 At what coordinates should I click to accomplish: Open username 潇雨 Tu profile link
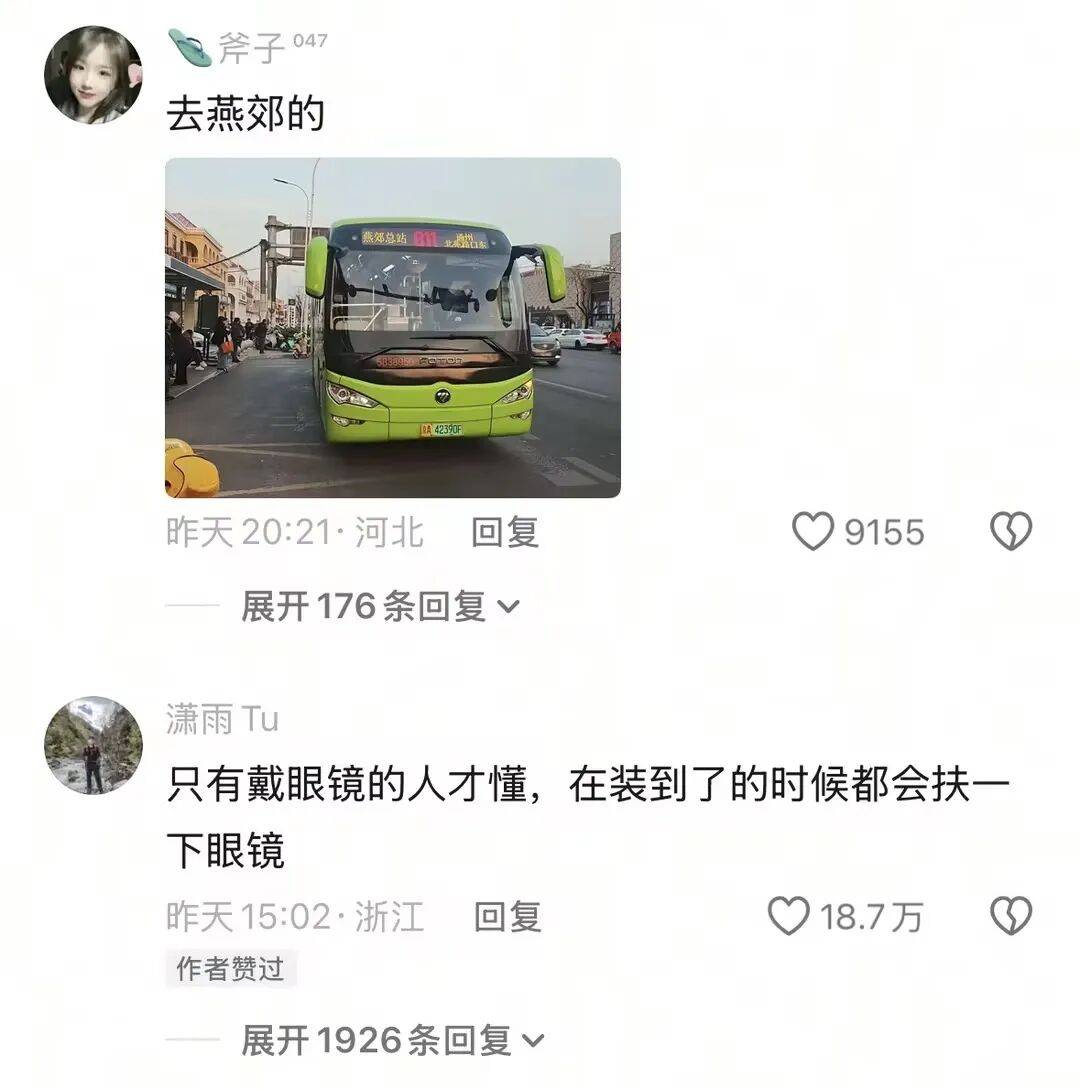[222, 719]
